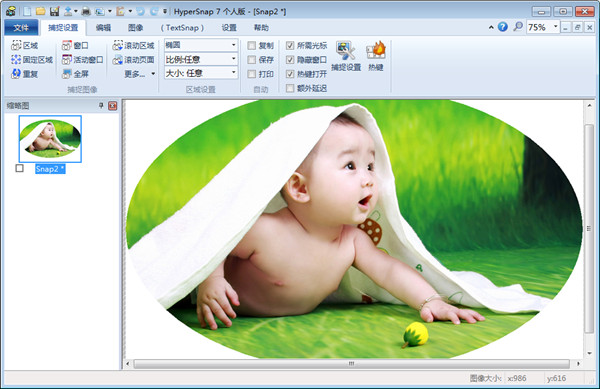The image size is (600, 389).
Task: Click the paste clipboard icon
Action: 121,11
